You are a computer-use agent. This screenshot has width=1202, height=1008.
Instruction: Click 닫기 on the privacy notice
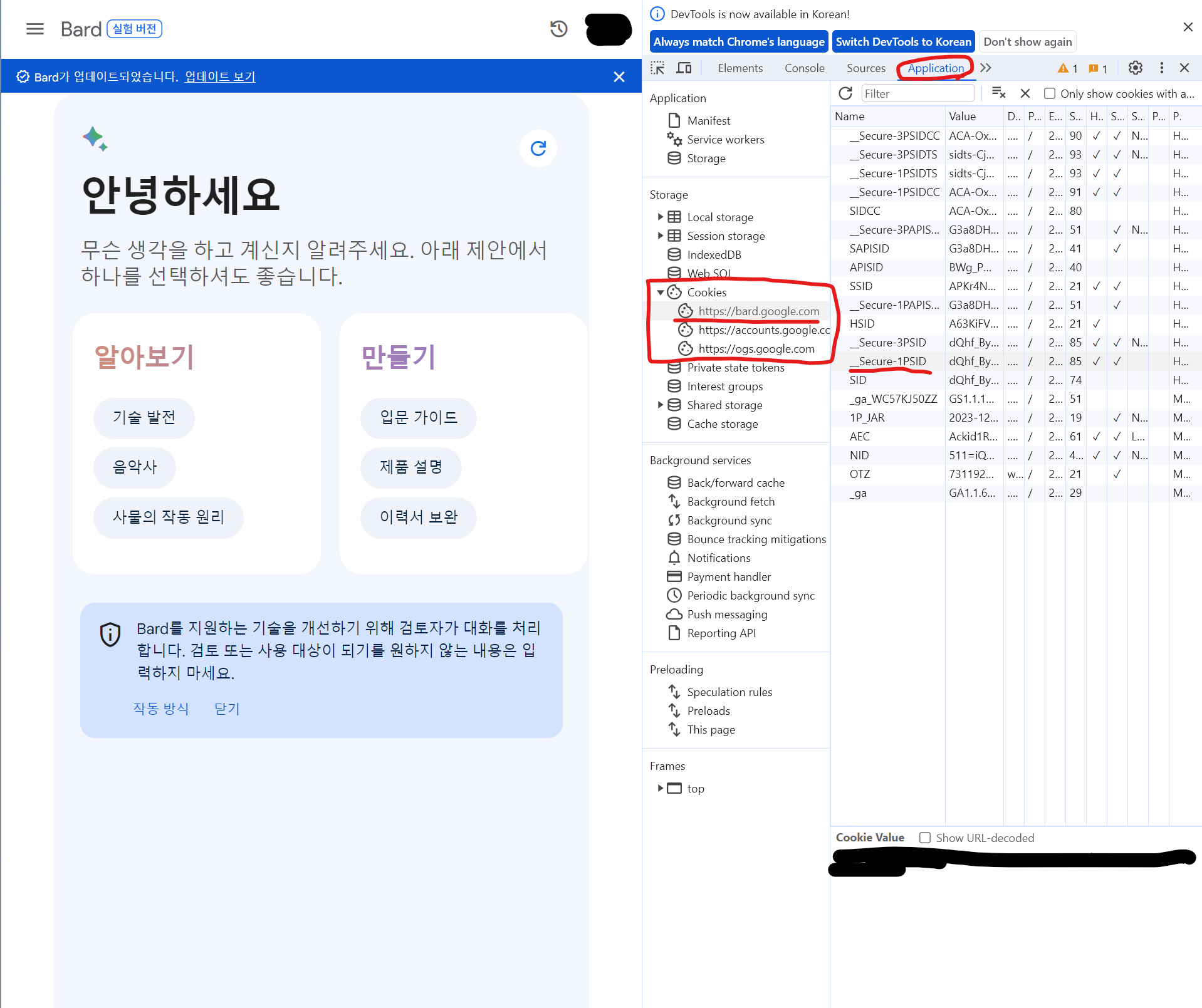(x=227, y=709)
